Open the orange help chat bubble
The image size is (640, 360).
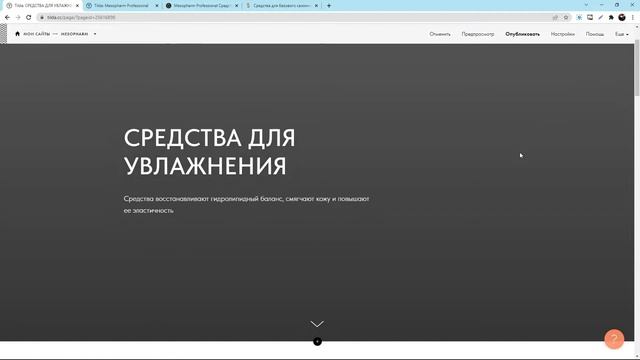614,339
